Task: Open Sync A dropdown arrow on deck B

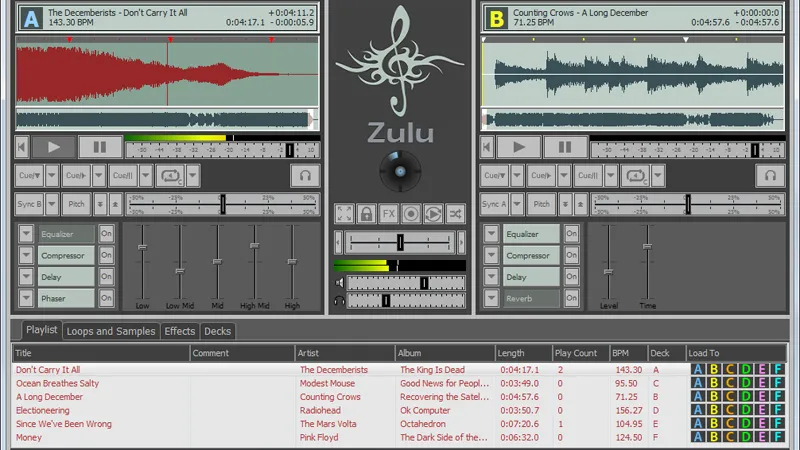Action: [517, 204]
